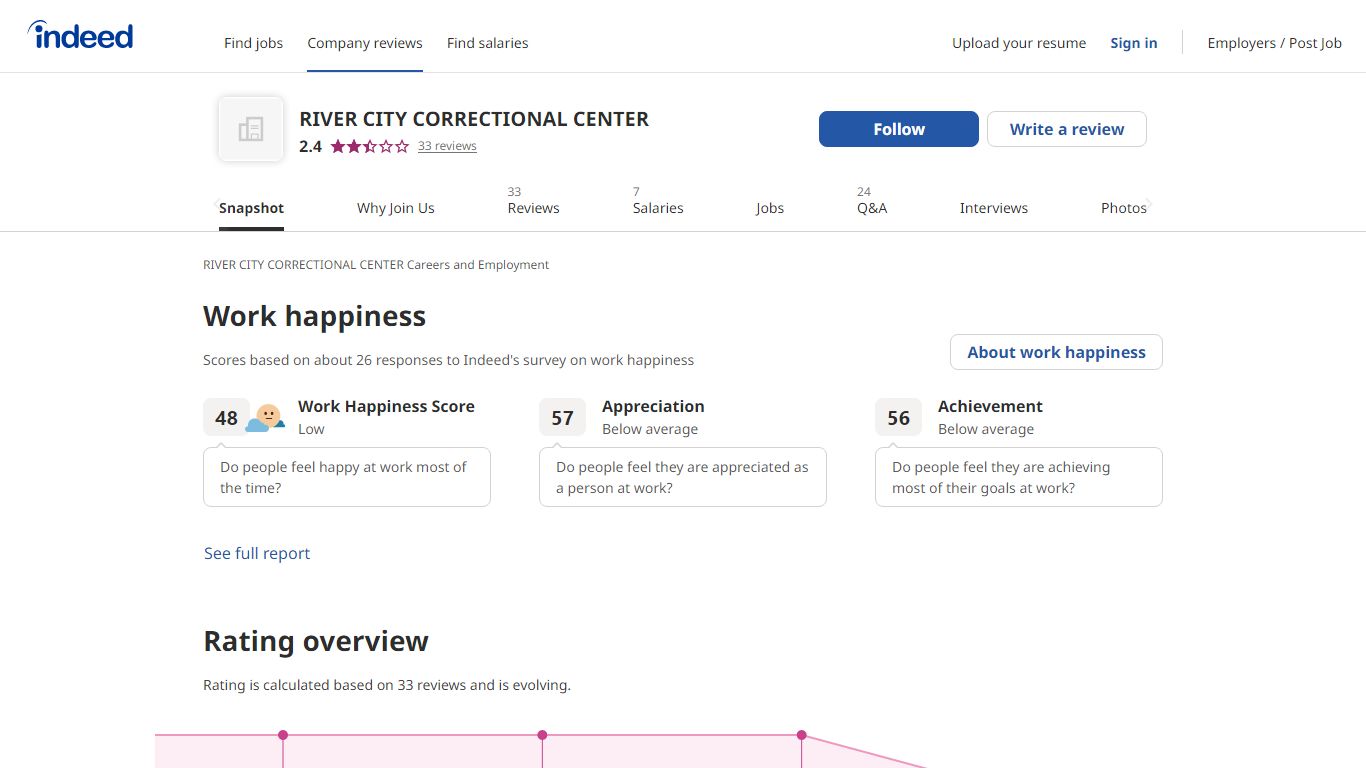Open the 33 reviews link

pos(447,146)
